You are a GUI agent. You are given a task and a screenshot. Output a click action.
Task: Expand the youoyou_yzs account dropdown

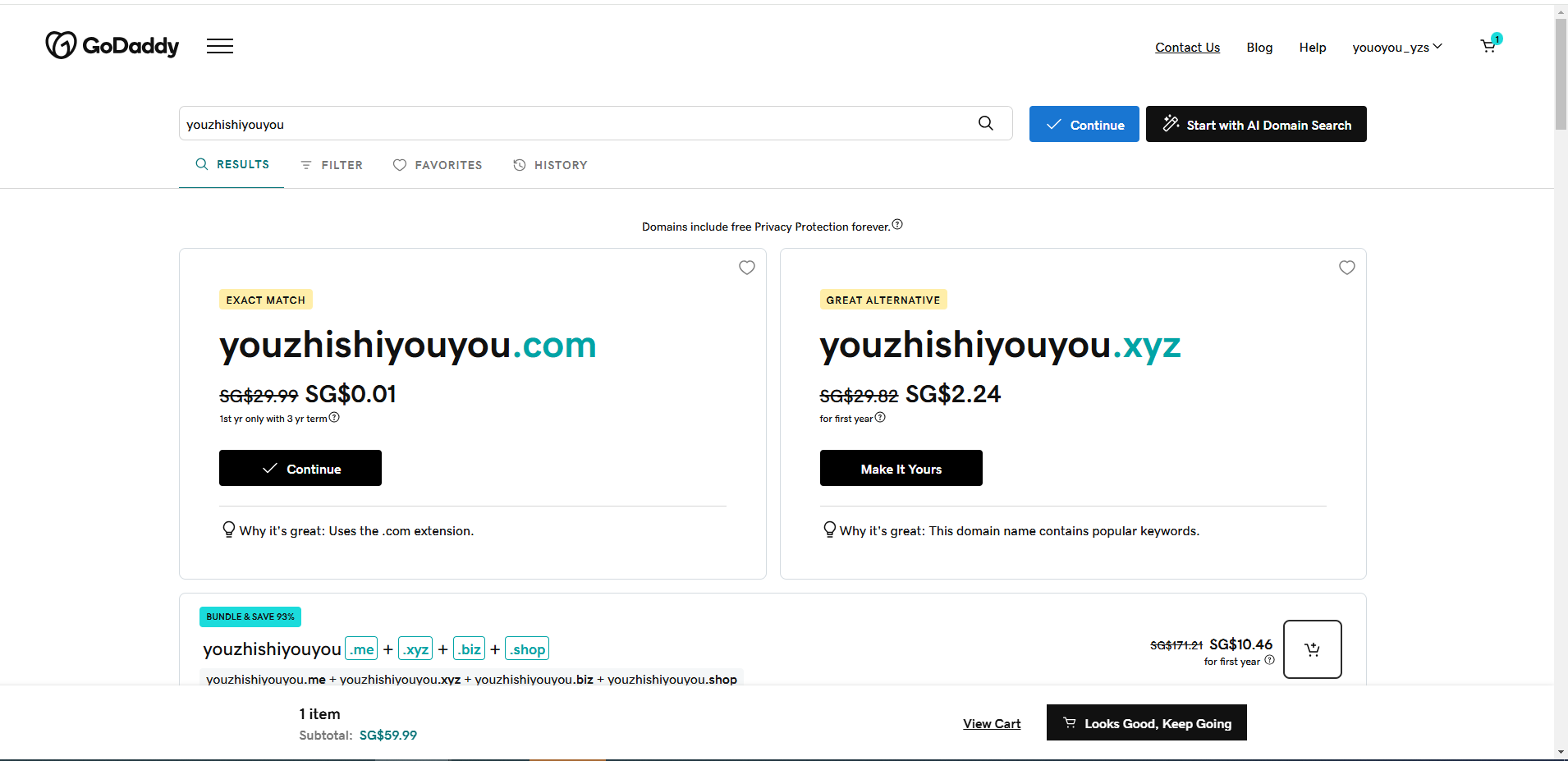tap(1396, 48)
